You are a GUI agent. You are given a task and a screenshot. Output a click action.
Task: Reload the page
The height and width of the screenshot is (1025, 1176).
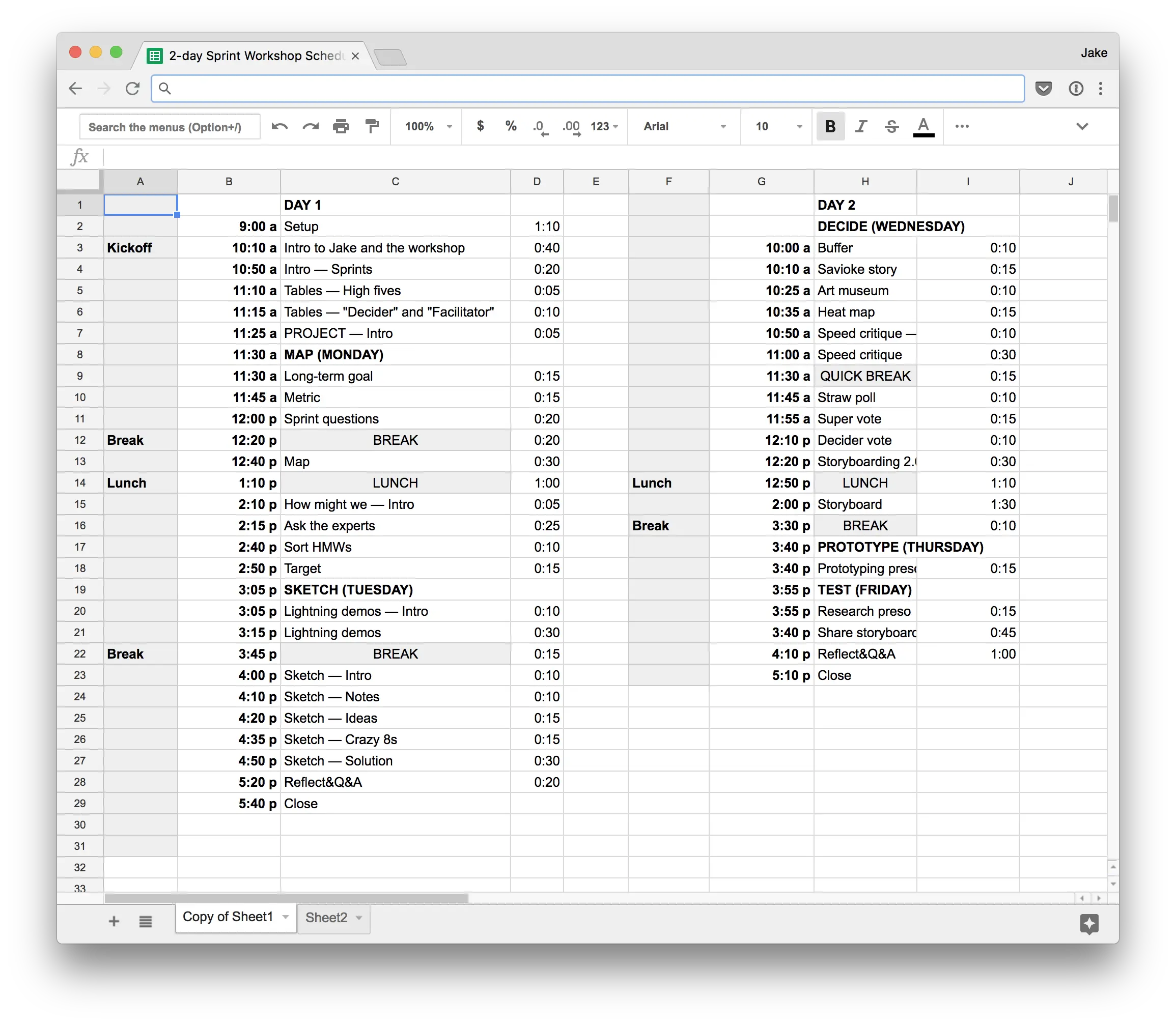coord(133,89)
